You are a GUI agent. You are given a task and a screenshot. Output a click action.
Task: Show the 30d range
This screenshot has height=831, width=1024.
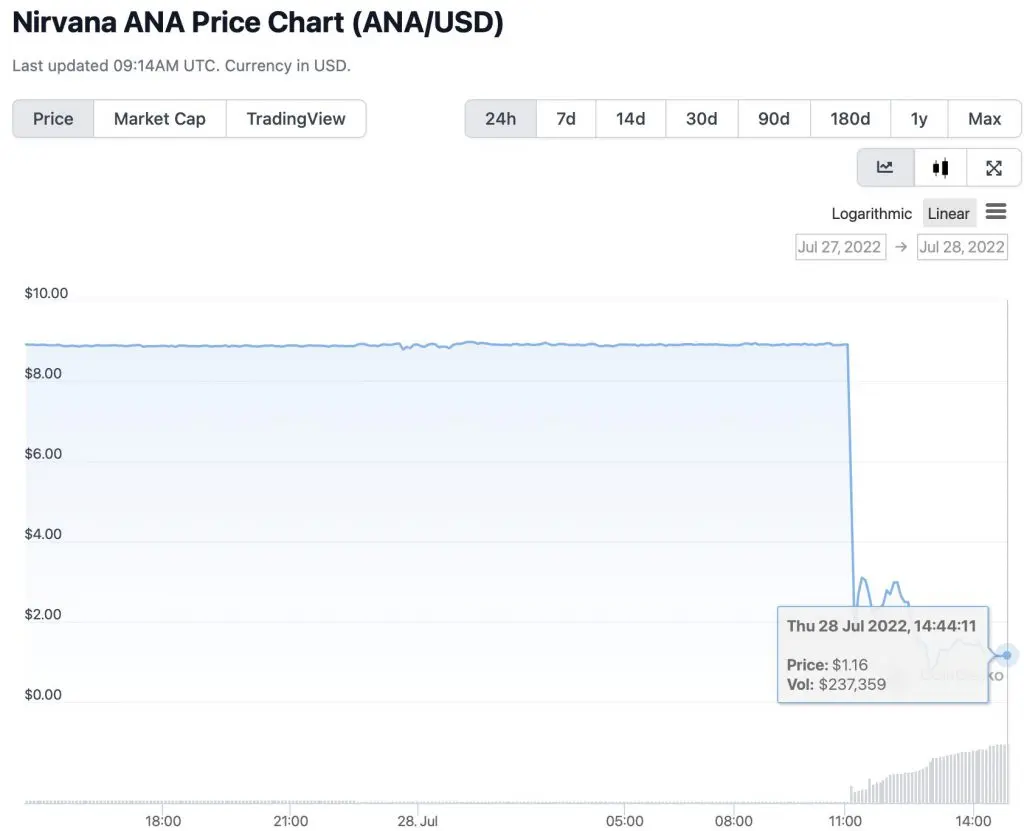click(702, 119)
